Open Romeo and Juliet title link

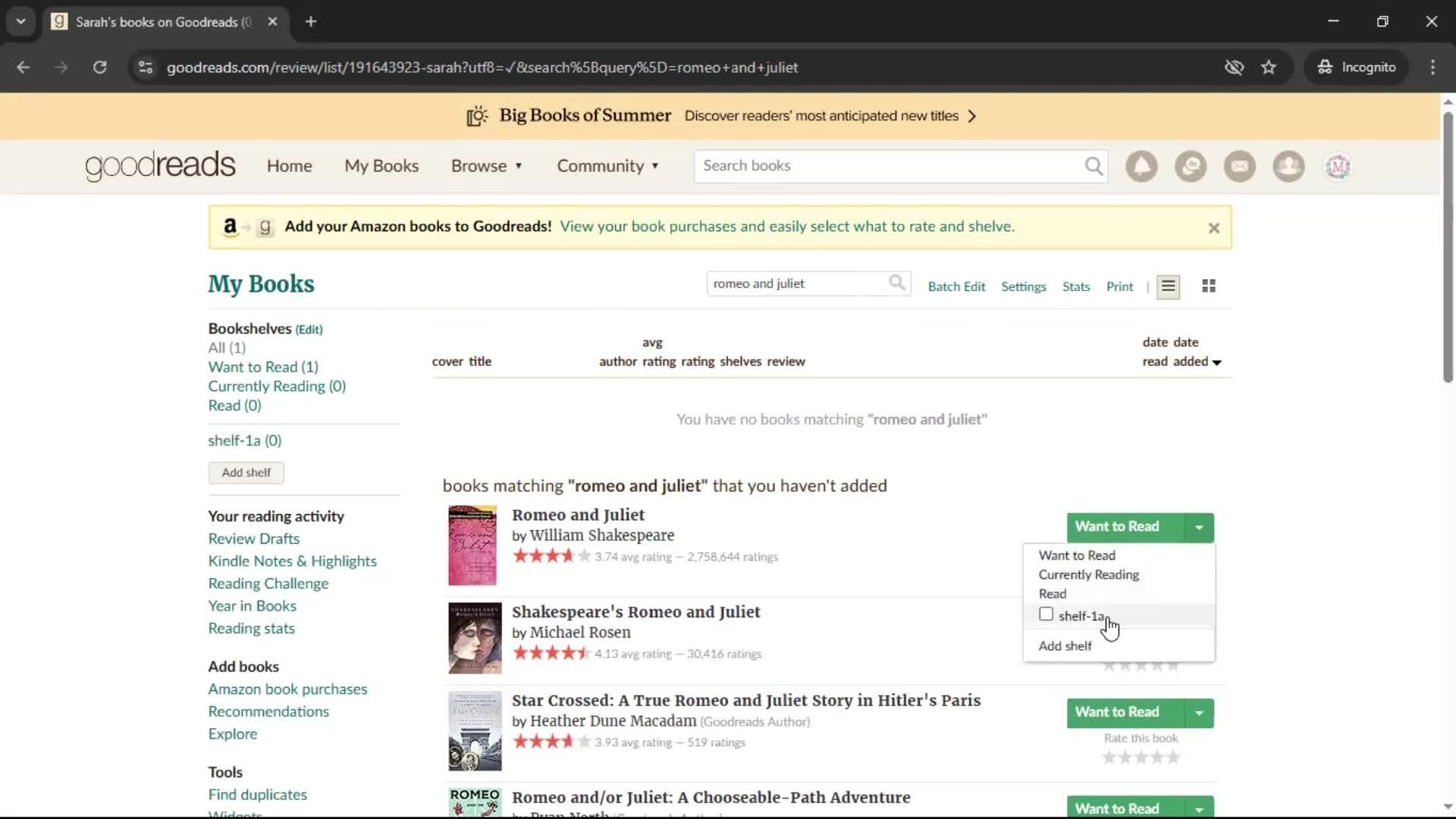[578, 515]
